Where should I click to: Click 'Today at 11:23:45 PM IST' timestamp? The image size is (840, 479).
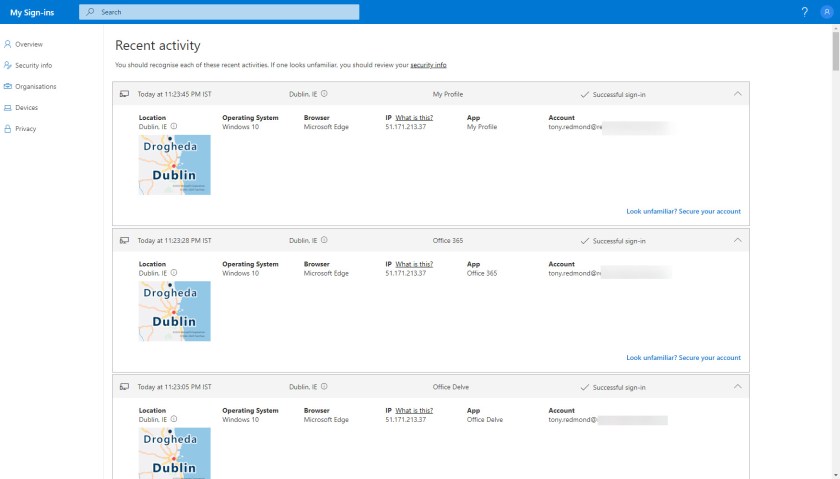(175, 94)
